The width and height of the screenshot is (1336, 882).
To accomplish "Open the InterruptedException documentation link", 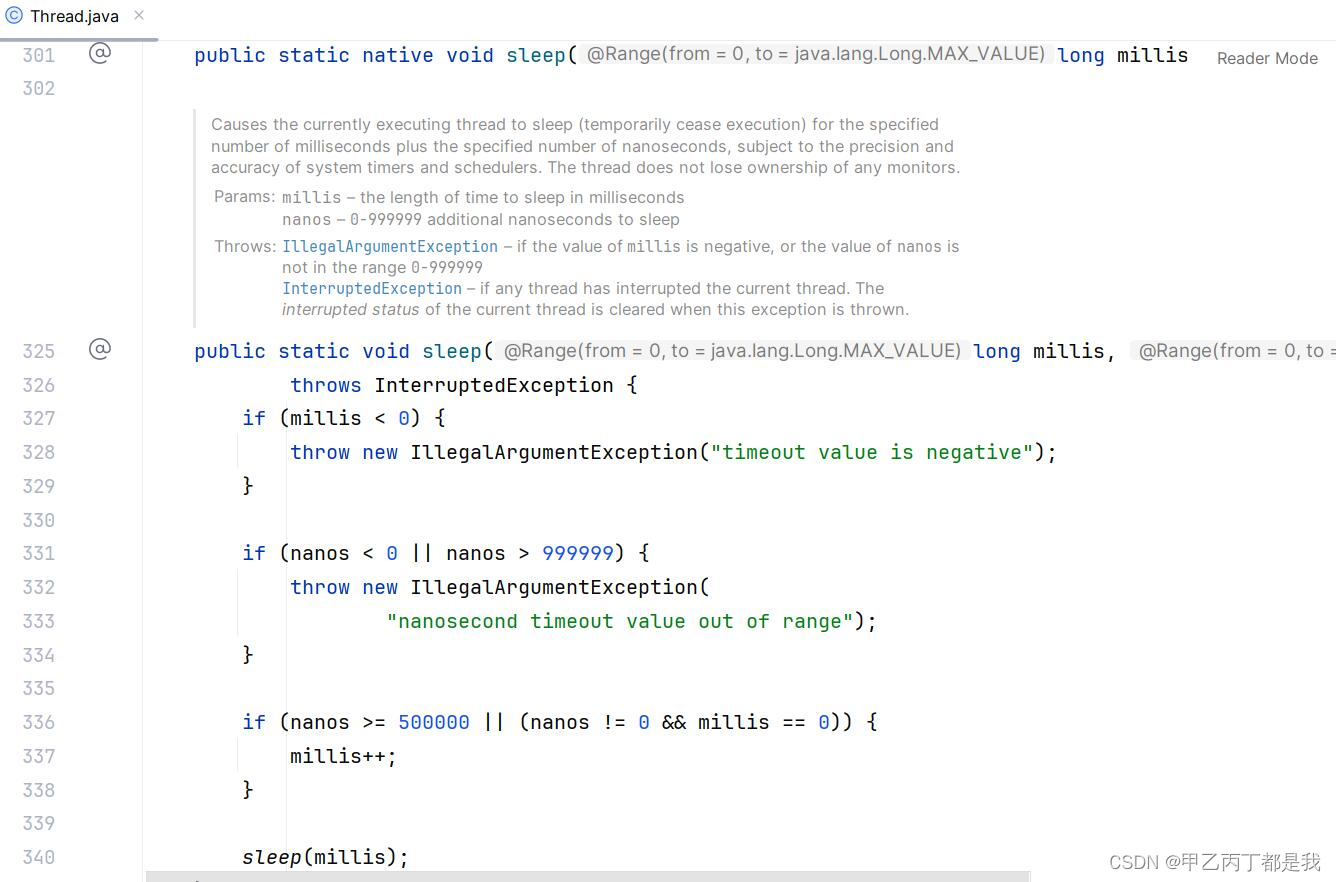I will point(371,288).
